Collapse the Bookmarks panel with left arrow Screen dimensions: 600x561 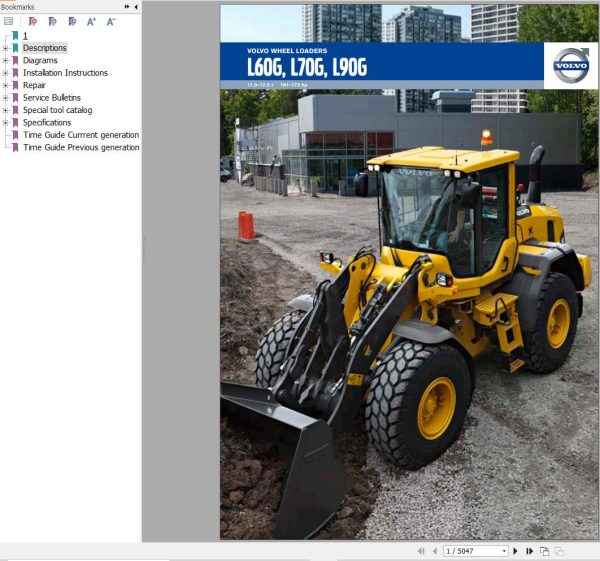(x=136, y=7)
